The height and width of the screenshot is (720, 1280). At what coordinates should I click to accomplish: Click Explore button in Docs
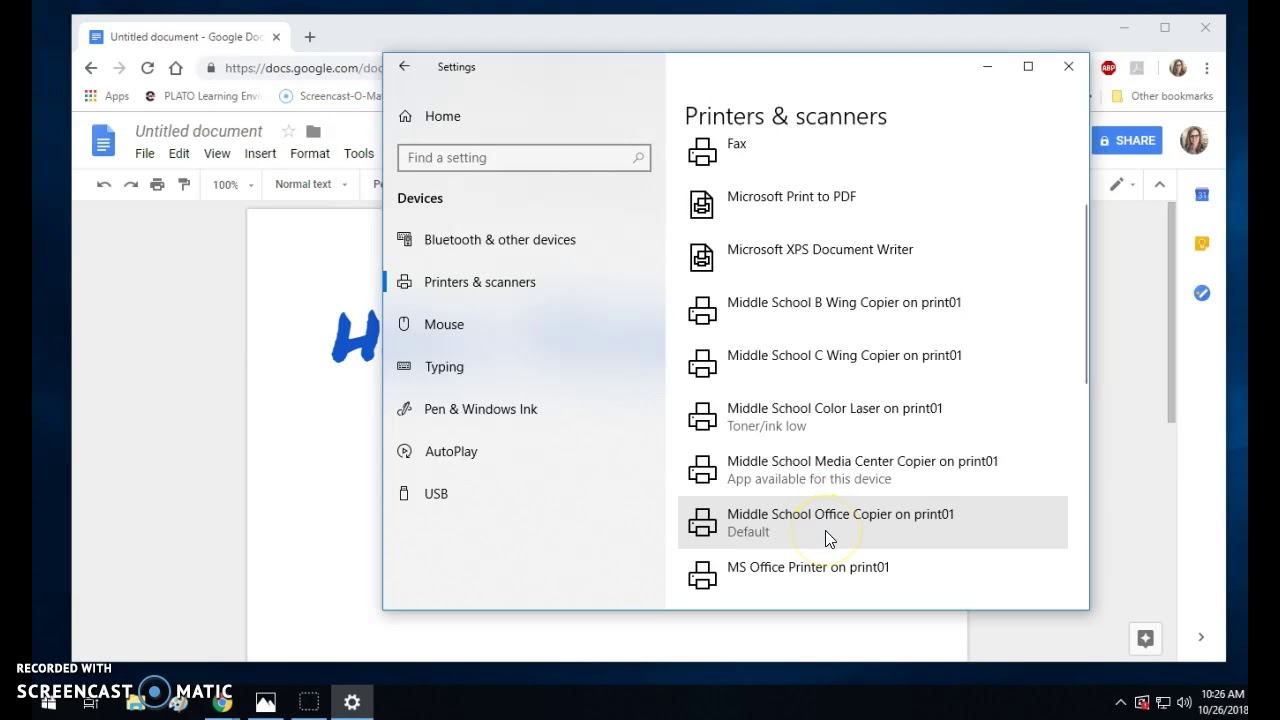[x=1146, y=638]
